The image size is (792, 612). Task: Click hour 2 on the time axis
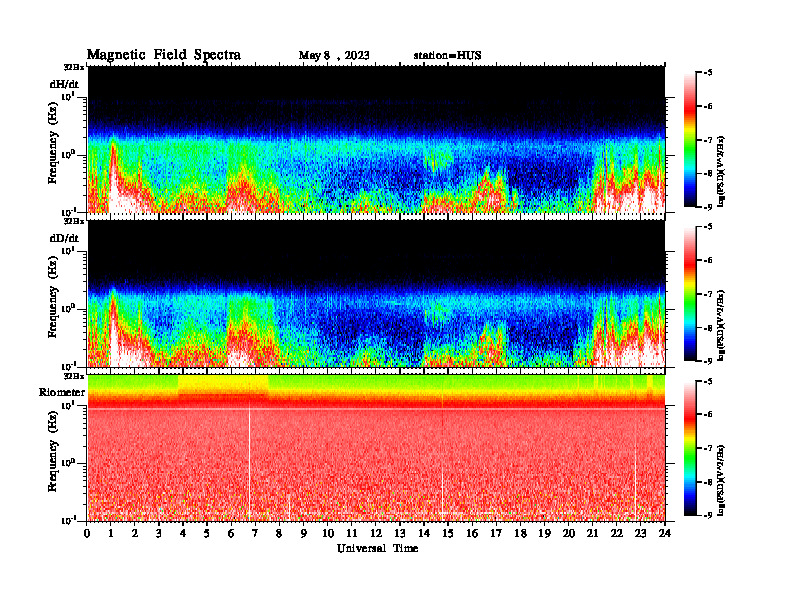click(x=135, y=533)
